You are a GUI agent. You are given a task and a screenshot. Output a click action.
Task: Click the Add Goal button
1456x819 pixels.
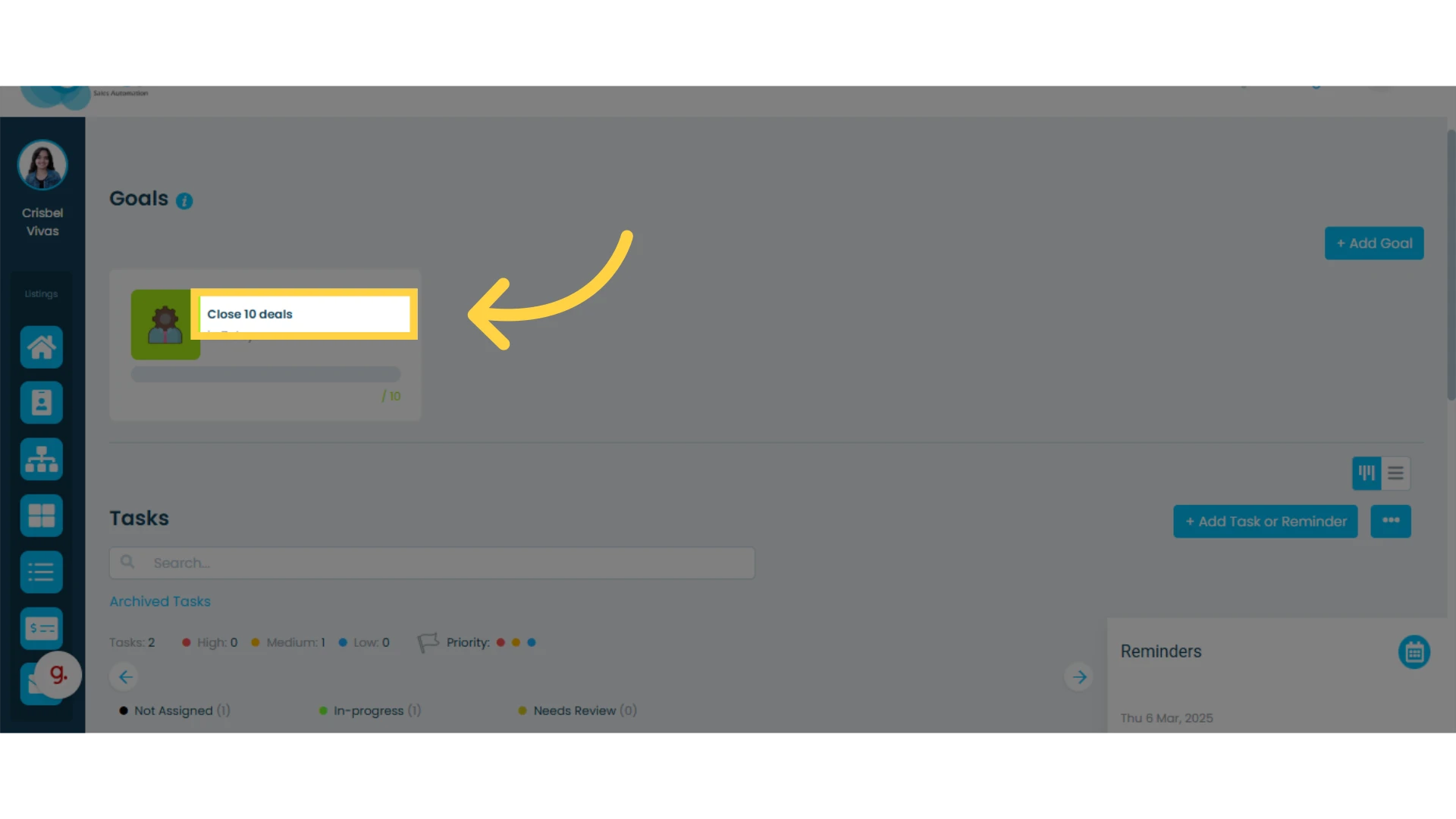[1374, 243]
